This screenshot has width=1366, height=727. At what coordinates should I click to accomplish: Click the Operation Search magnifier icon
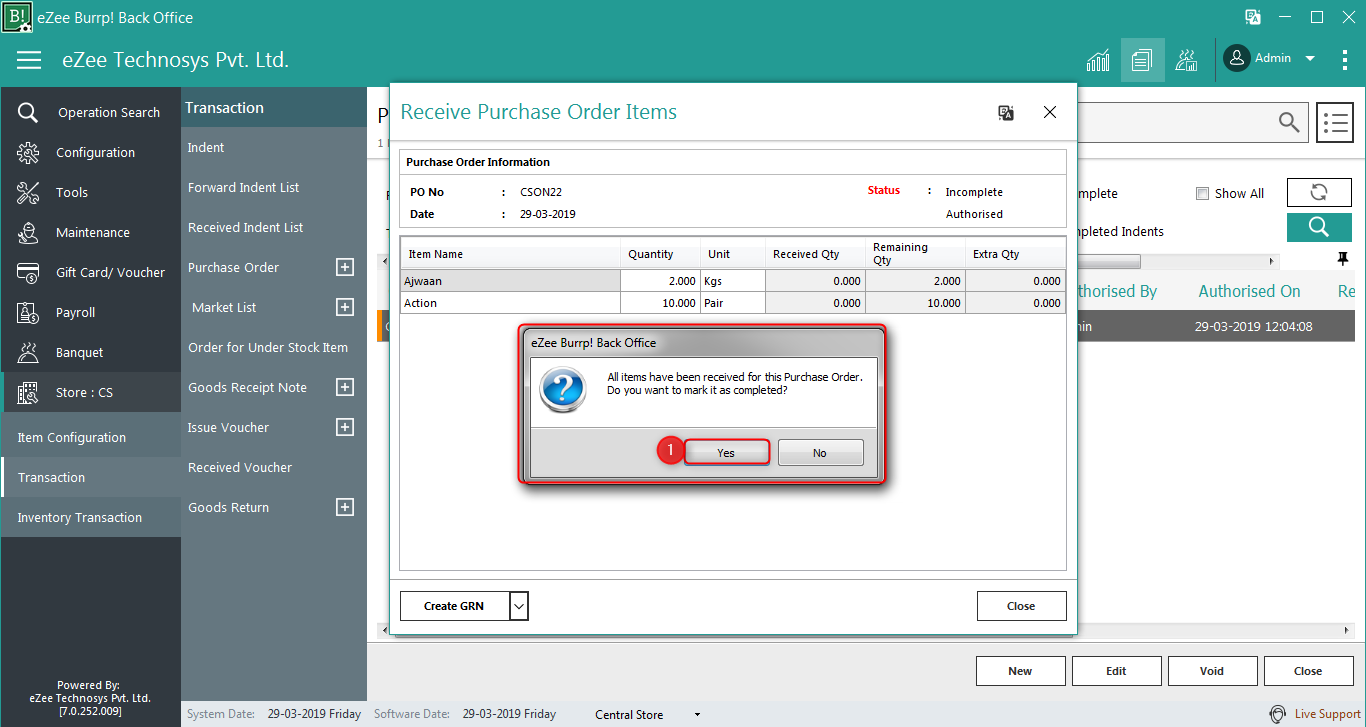(x=28, y=112)
